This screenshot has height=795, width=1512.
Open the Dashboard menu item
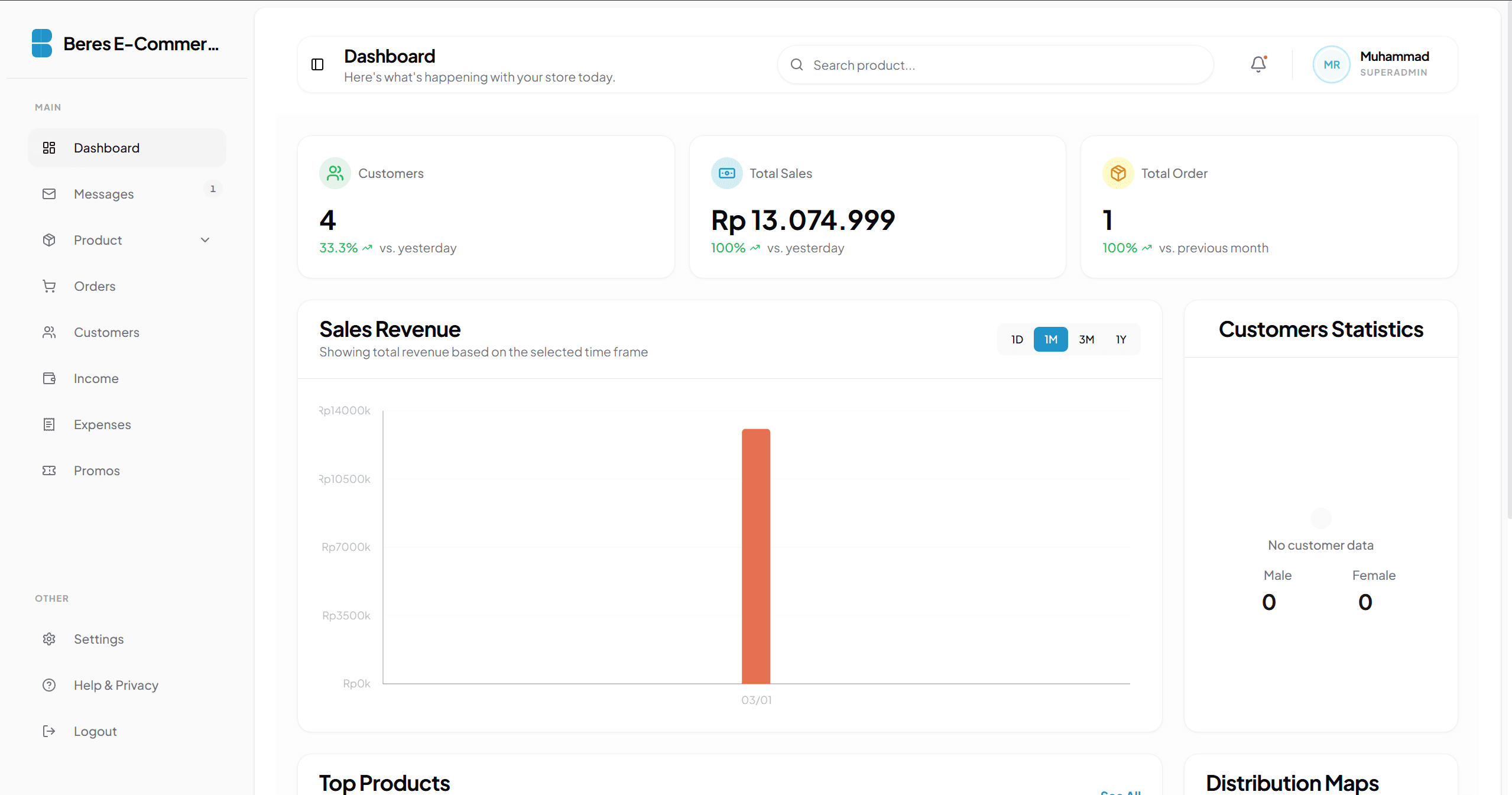tap(127, 148)
